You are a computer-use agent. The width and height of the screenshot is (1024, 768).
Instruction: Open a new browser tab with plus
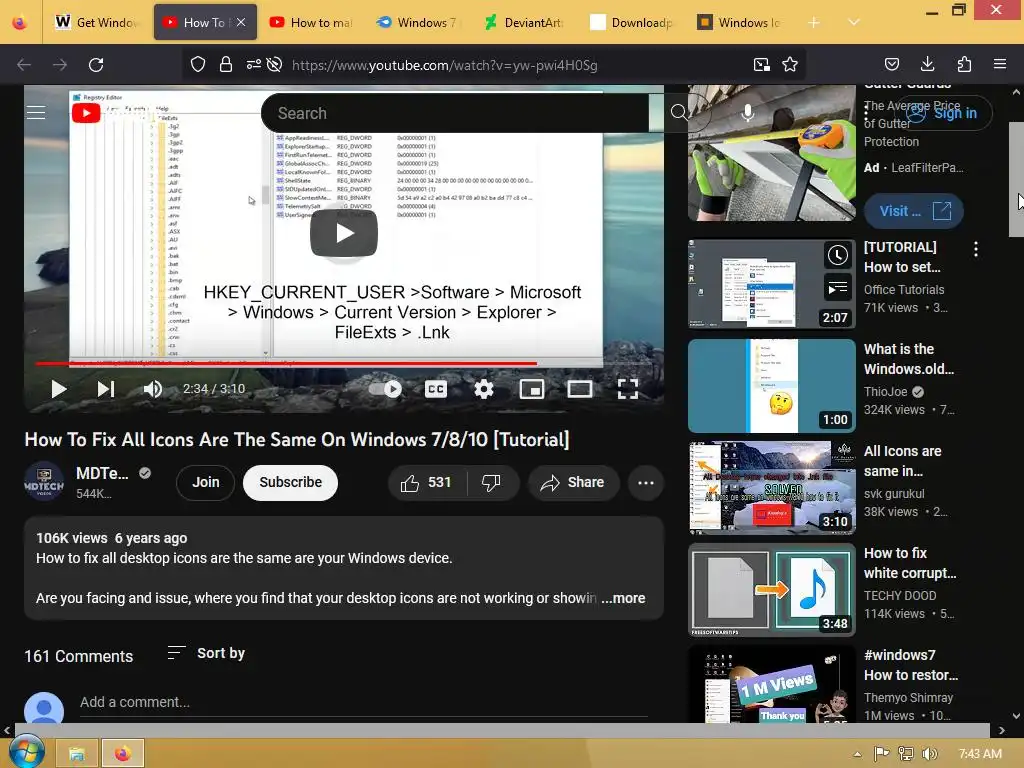[x=814, y=23]
